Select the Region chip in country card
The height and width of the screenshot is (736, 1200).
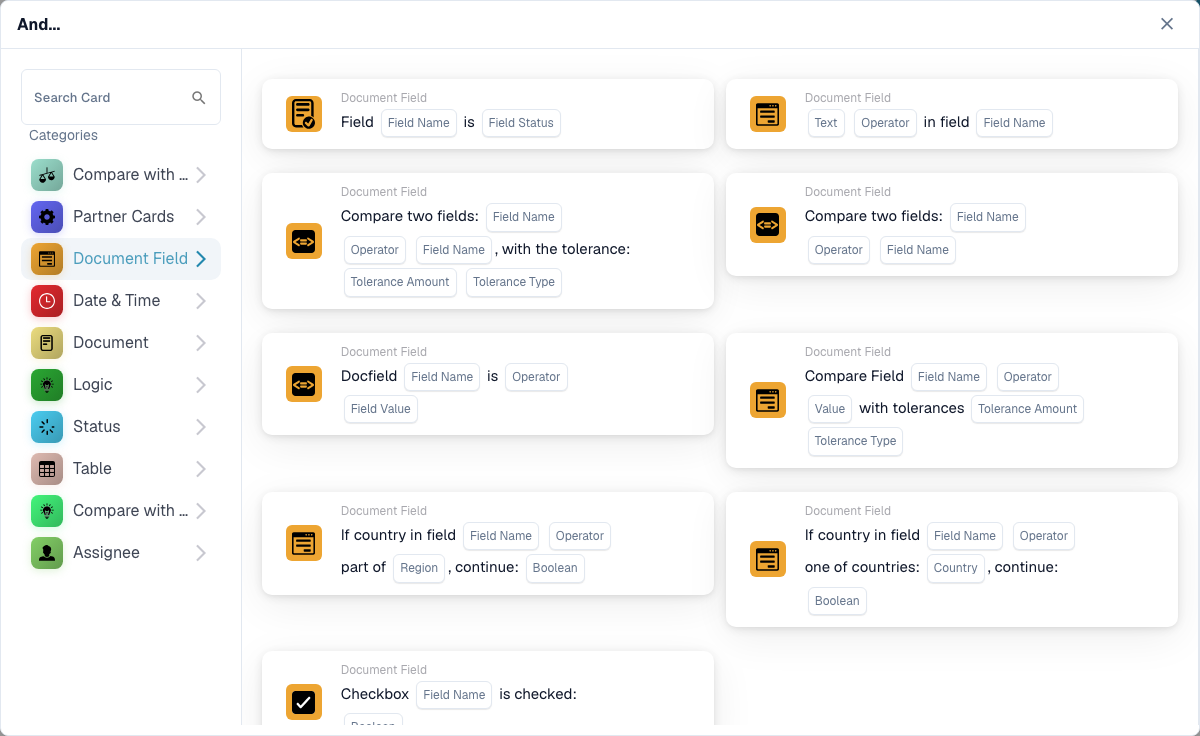(419, 568)
